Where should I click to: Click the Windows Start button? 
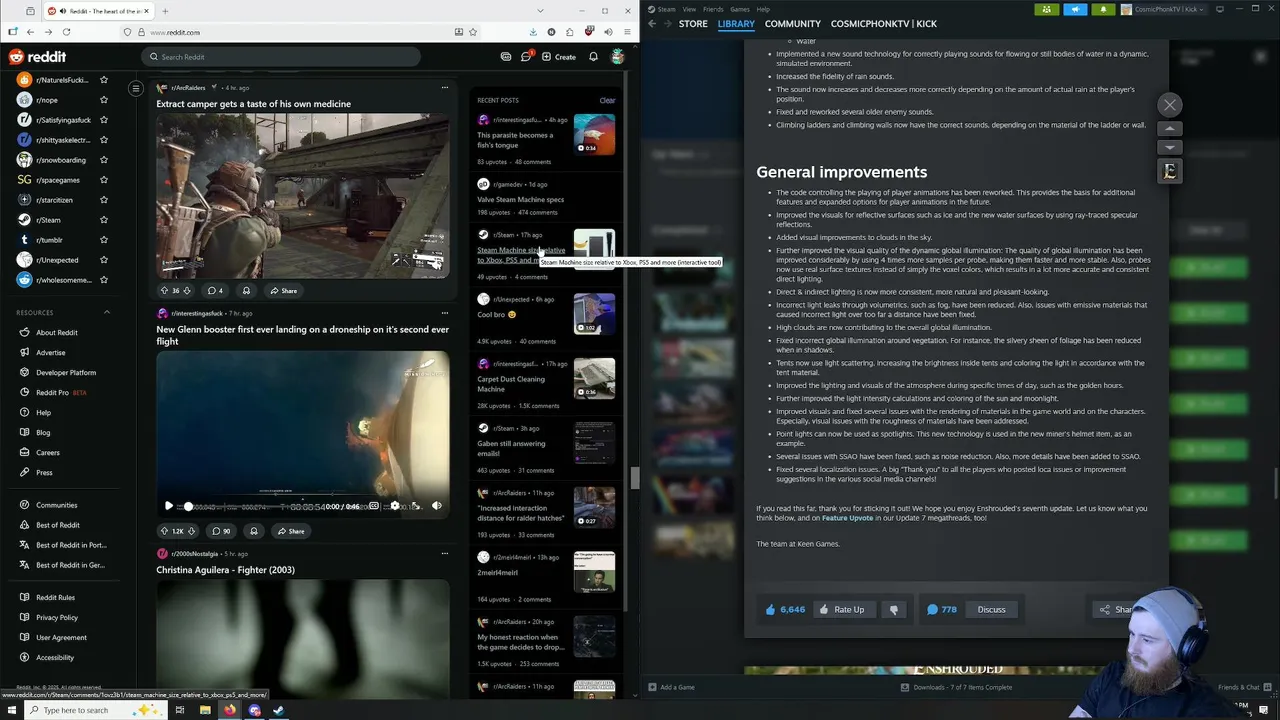(10, 710)
